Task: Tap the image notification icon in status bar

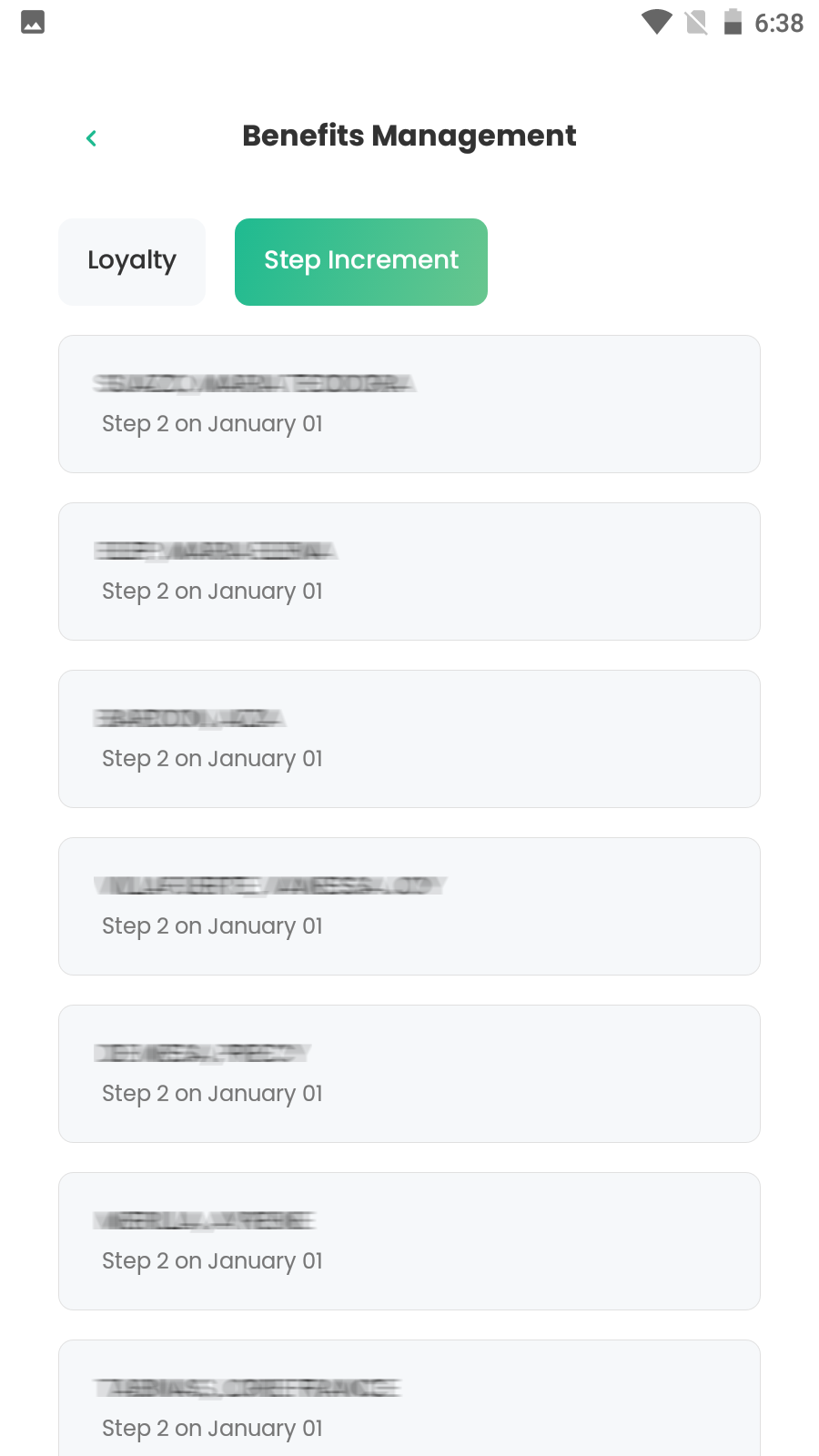Action: click(33, 22)
